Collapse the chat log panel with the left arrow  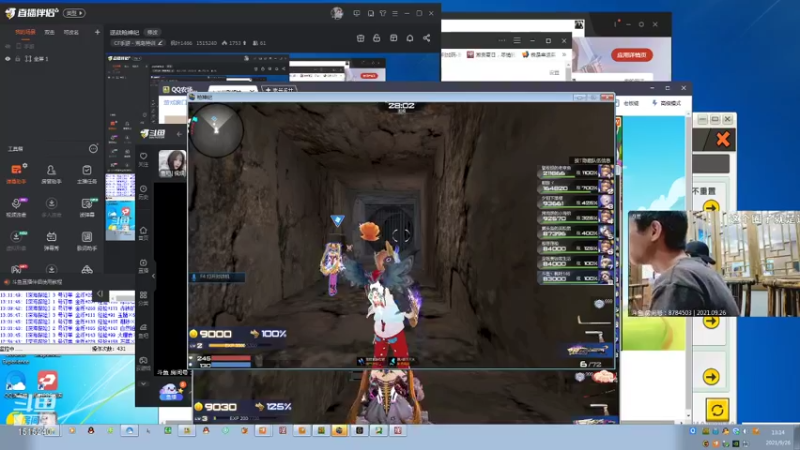click(100, 293)
